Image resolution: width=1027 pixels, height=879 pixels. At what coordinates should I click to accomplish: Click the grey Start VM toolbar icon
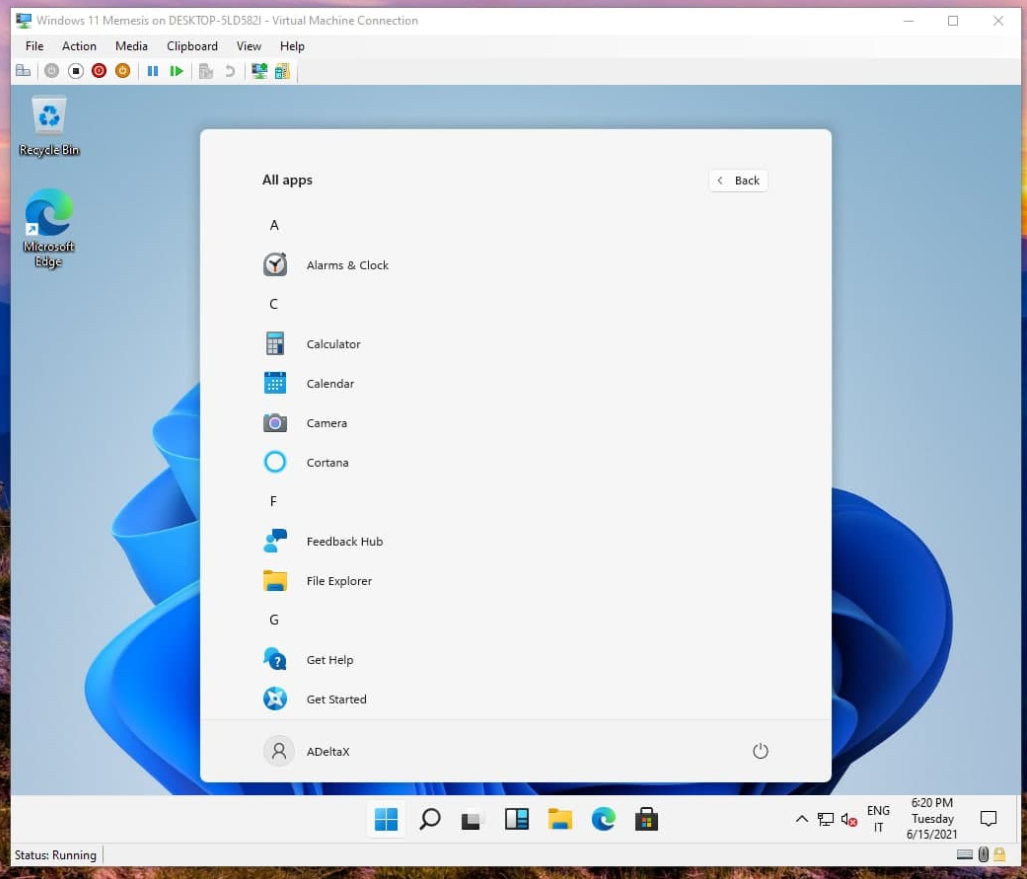(x=52, y=71)
